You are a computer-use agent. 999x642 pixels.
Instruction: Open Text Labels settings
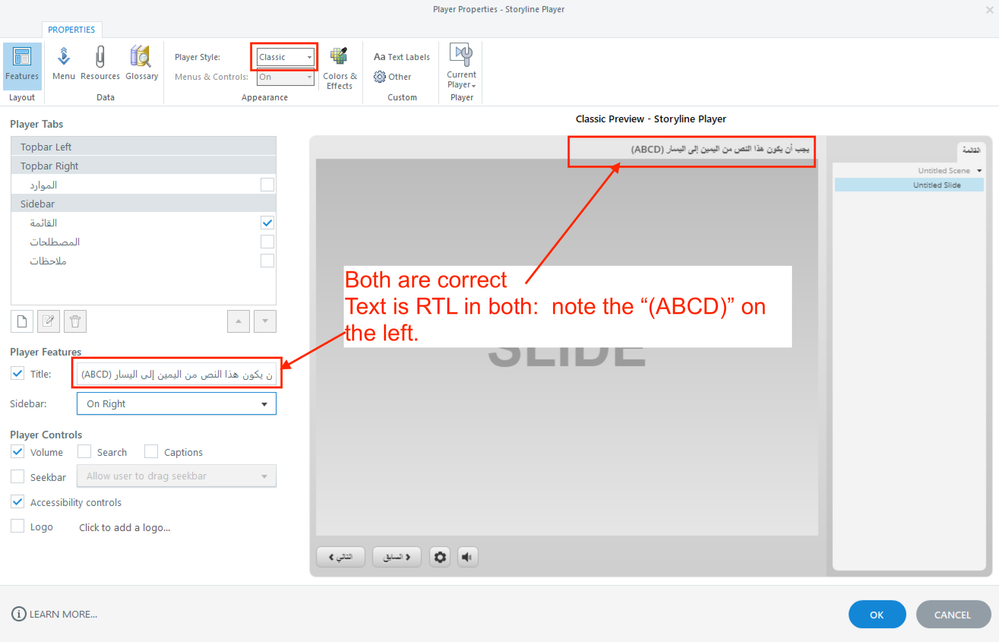(402, 57)
